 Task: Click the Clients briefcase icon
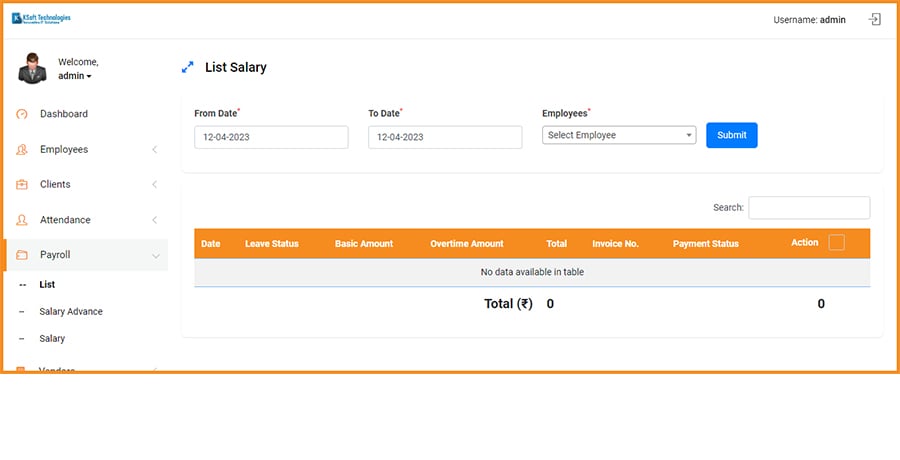pyautogui.click(x=22, y=185)
